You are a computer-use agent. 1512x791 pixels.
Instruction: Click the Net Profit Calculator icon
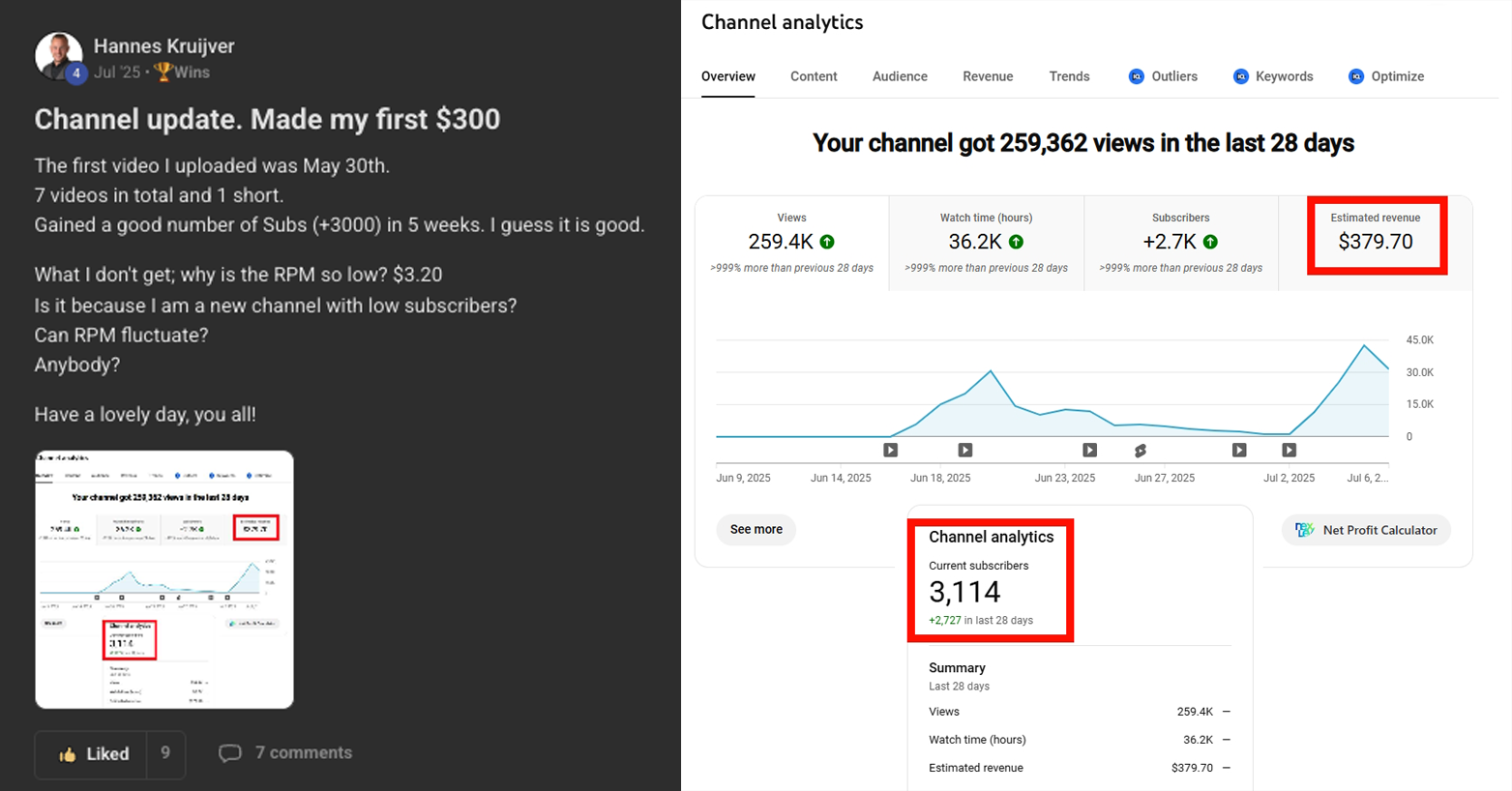(x=1305, y=530)
